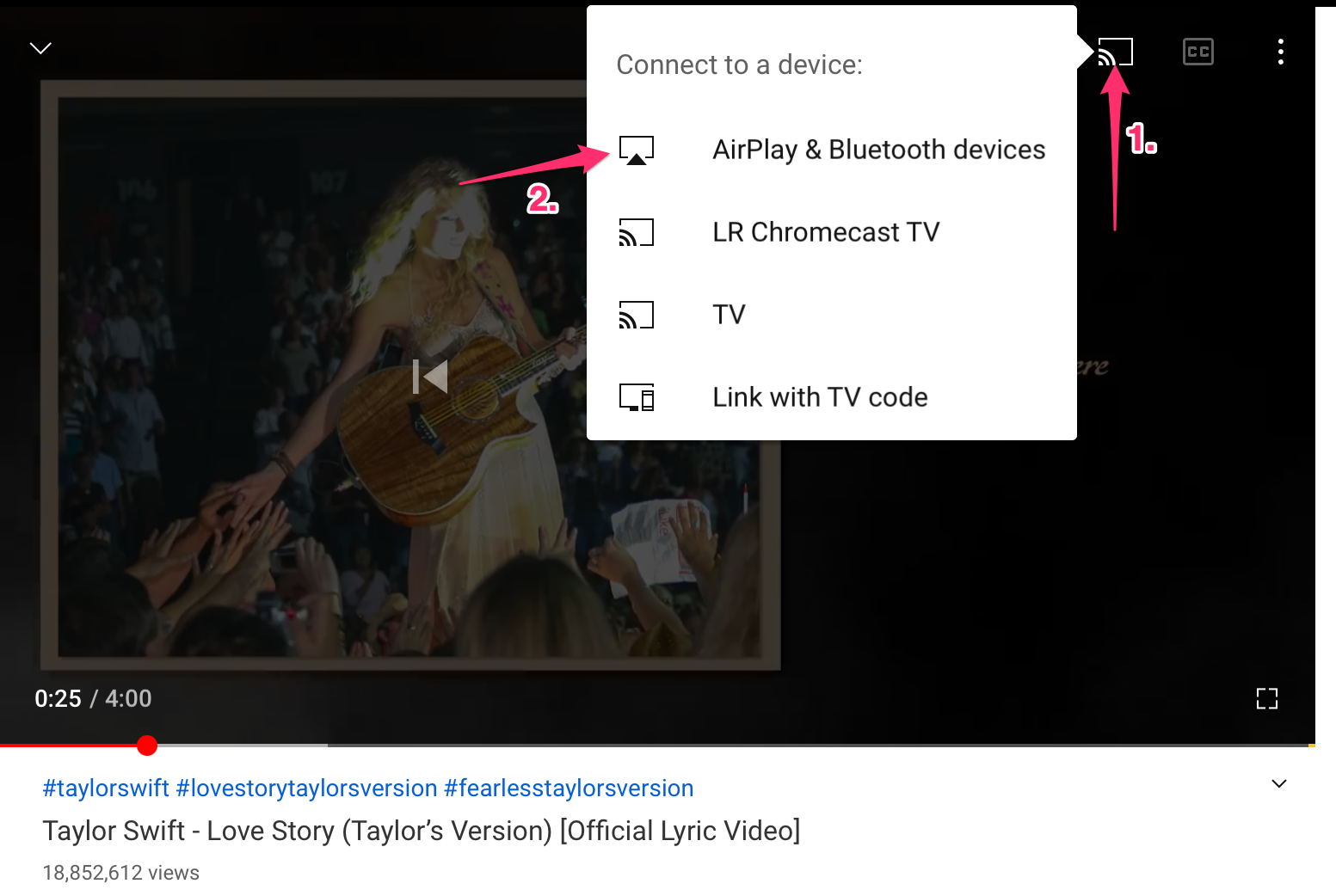Enable closed captions with the CC icon
Screen dimensions: 1336x896
[x=1197, y=52]
